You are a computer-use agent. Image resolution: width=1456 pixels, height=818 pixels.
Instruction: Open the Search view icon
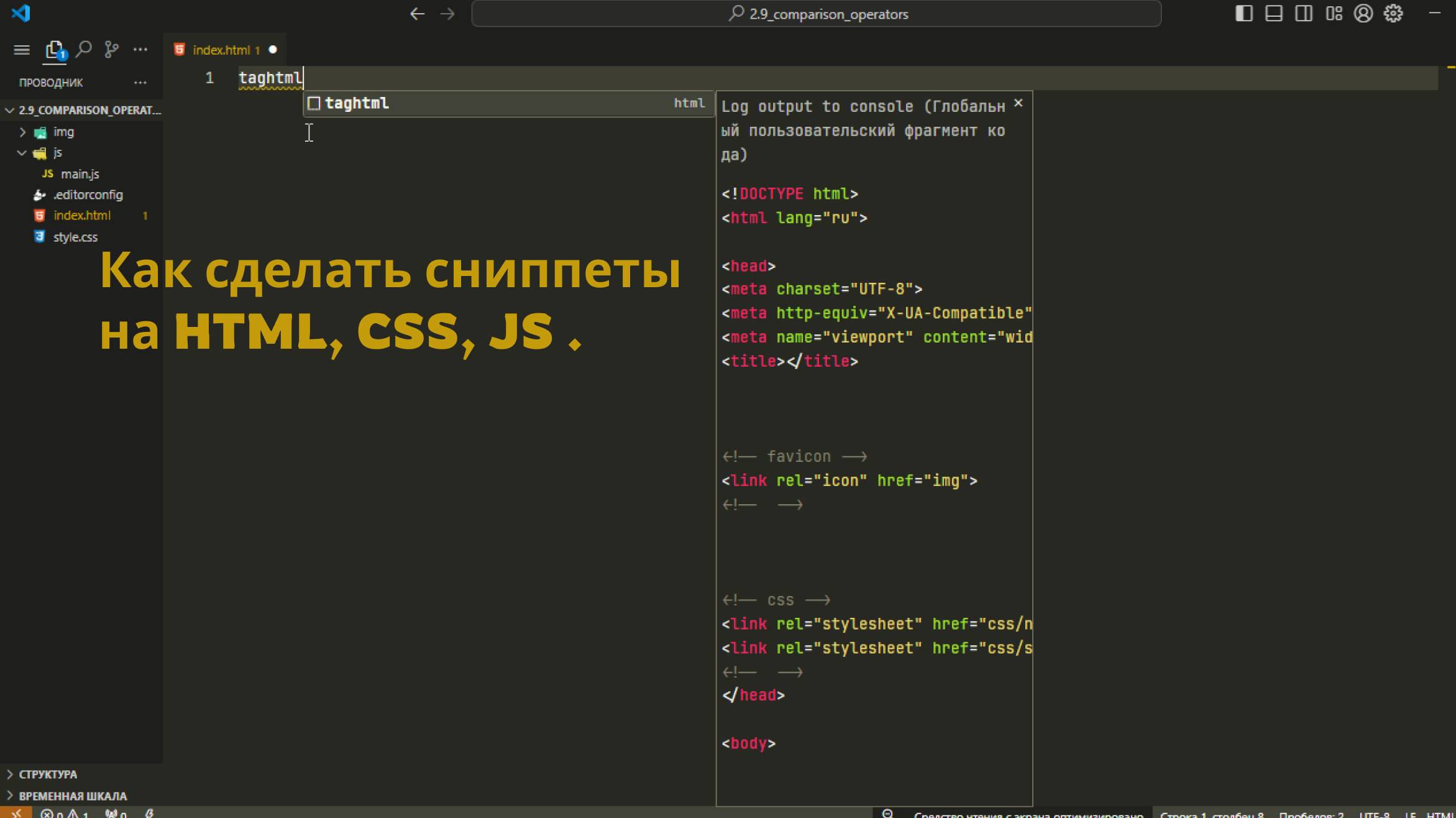point(83,49)
